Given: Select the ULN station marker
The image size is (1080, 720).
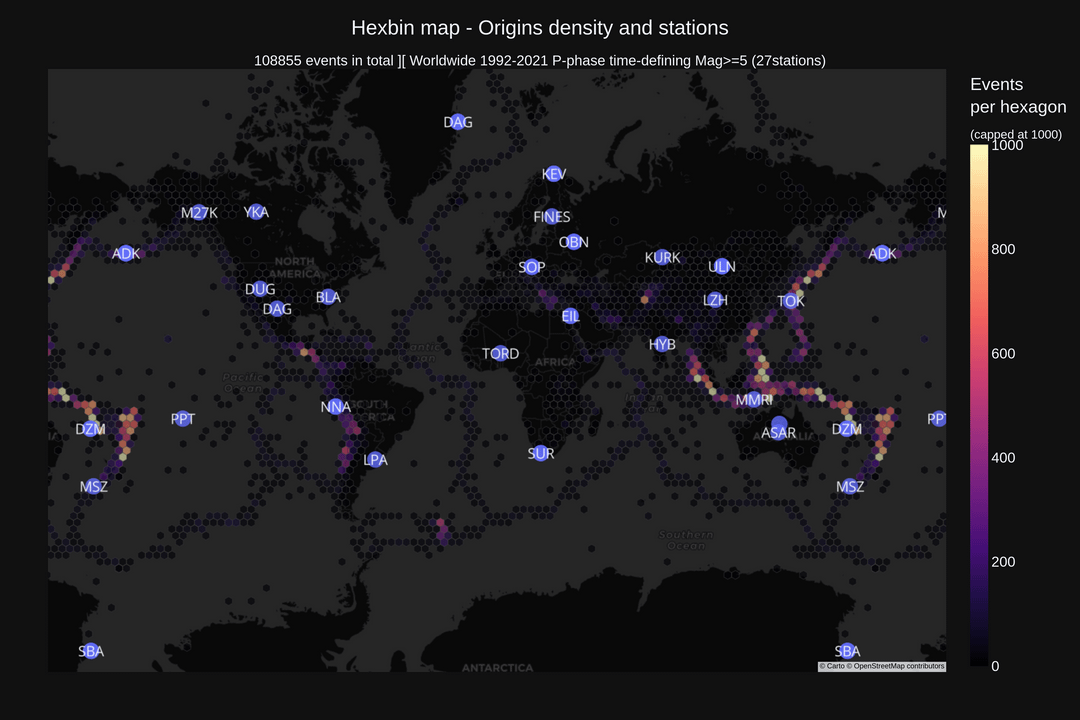Looking at the screenshot, I should [x=721, y=266].
